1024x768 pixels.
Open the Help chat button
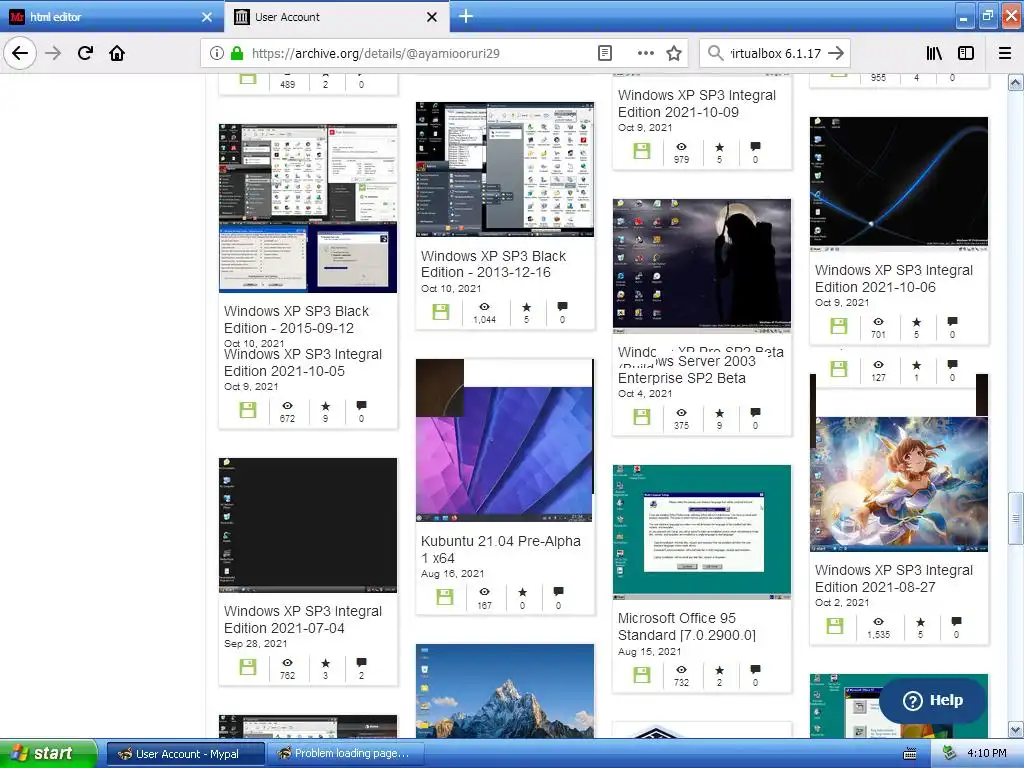[x=933, y=700]
